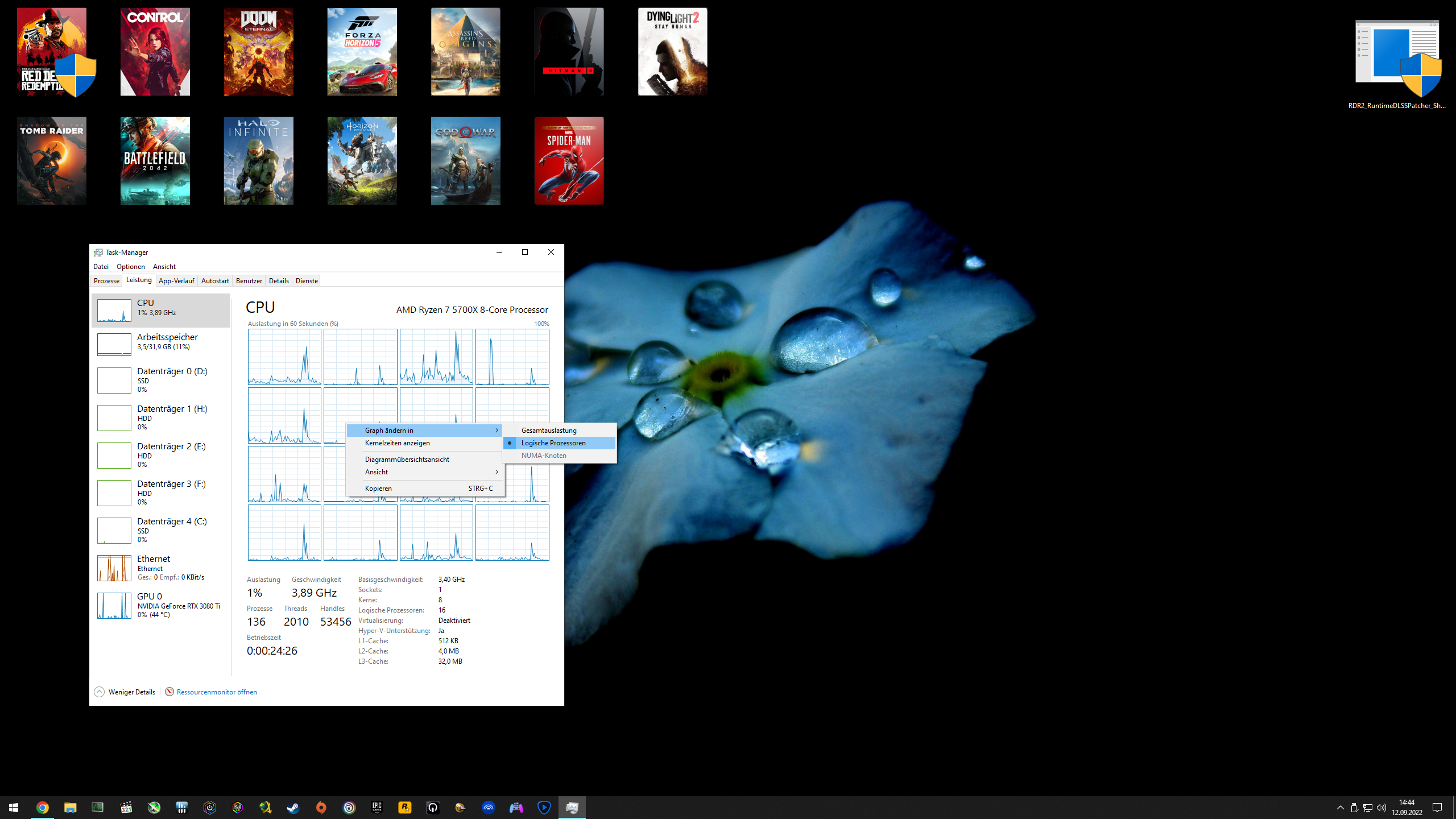This screenshot has width=1456, height=819.
Task: Select Marvel's Spider-Man desktop icon
Action: click(x=569, y=161)
